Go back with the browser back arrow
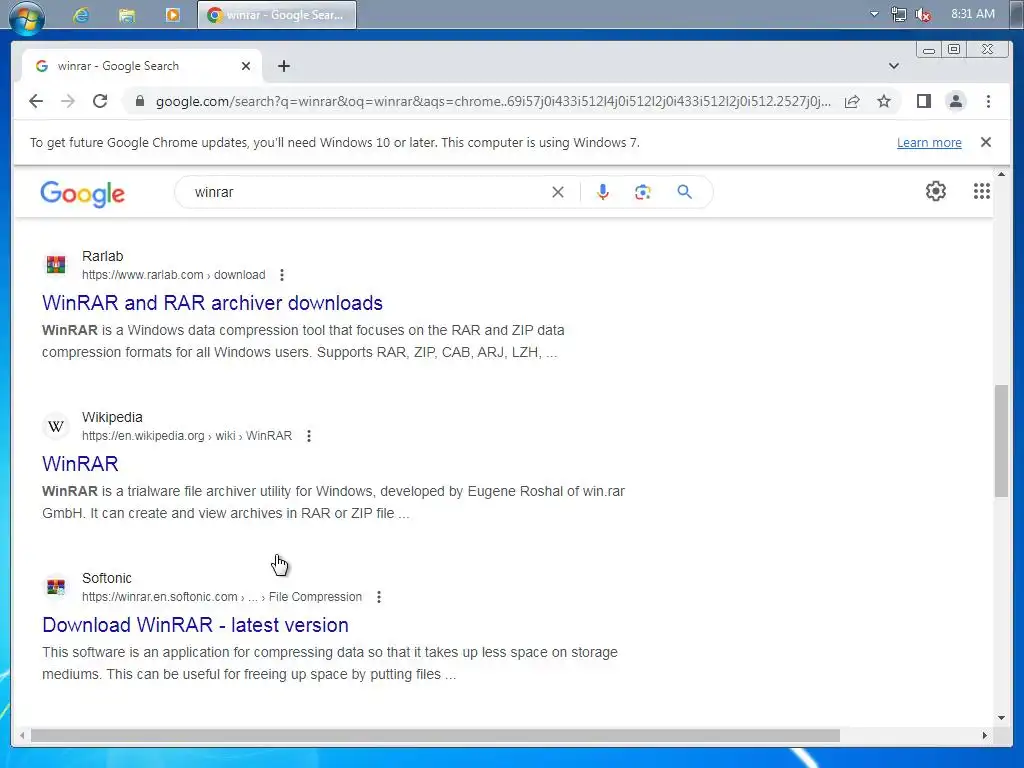Screen dimensions: 1024x768 click(x=36, y=101)
